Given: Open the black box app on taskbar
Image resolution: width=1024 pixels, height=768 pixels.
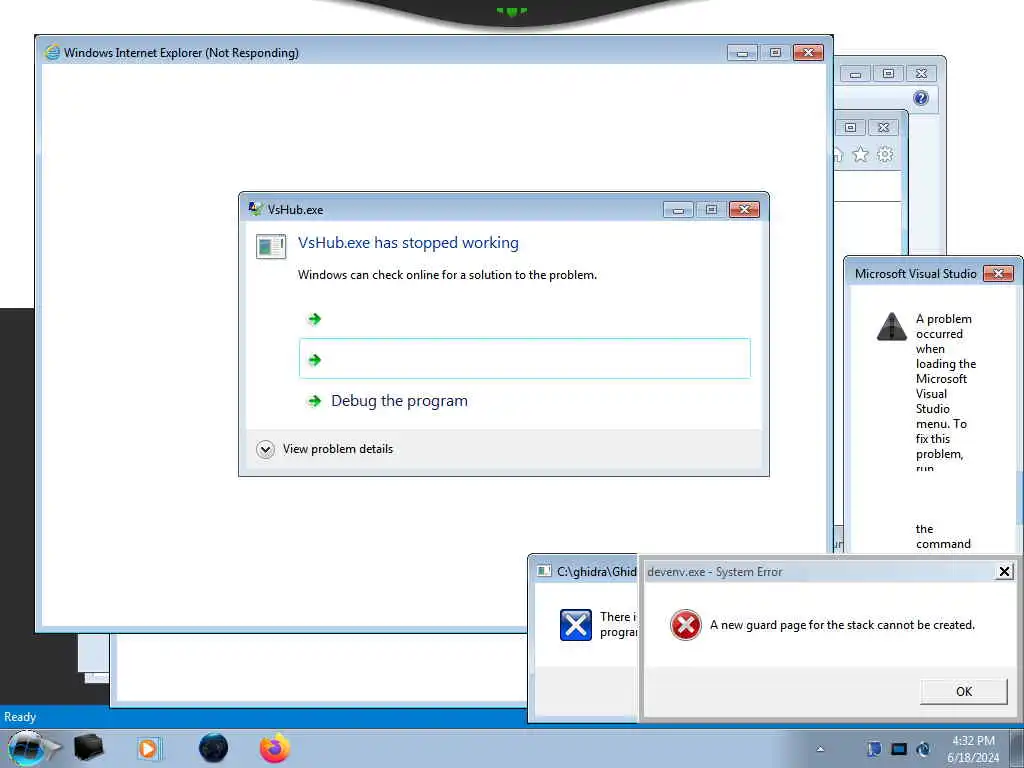Looking at the screenshot, I should click(x=89, y=748).
